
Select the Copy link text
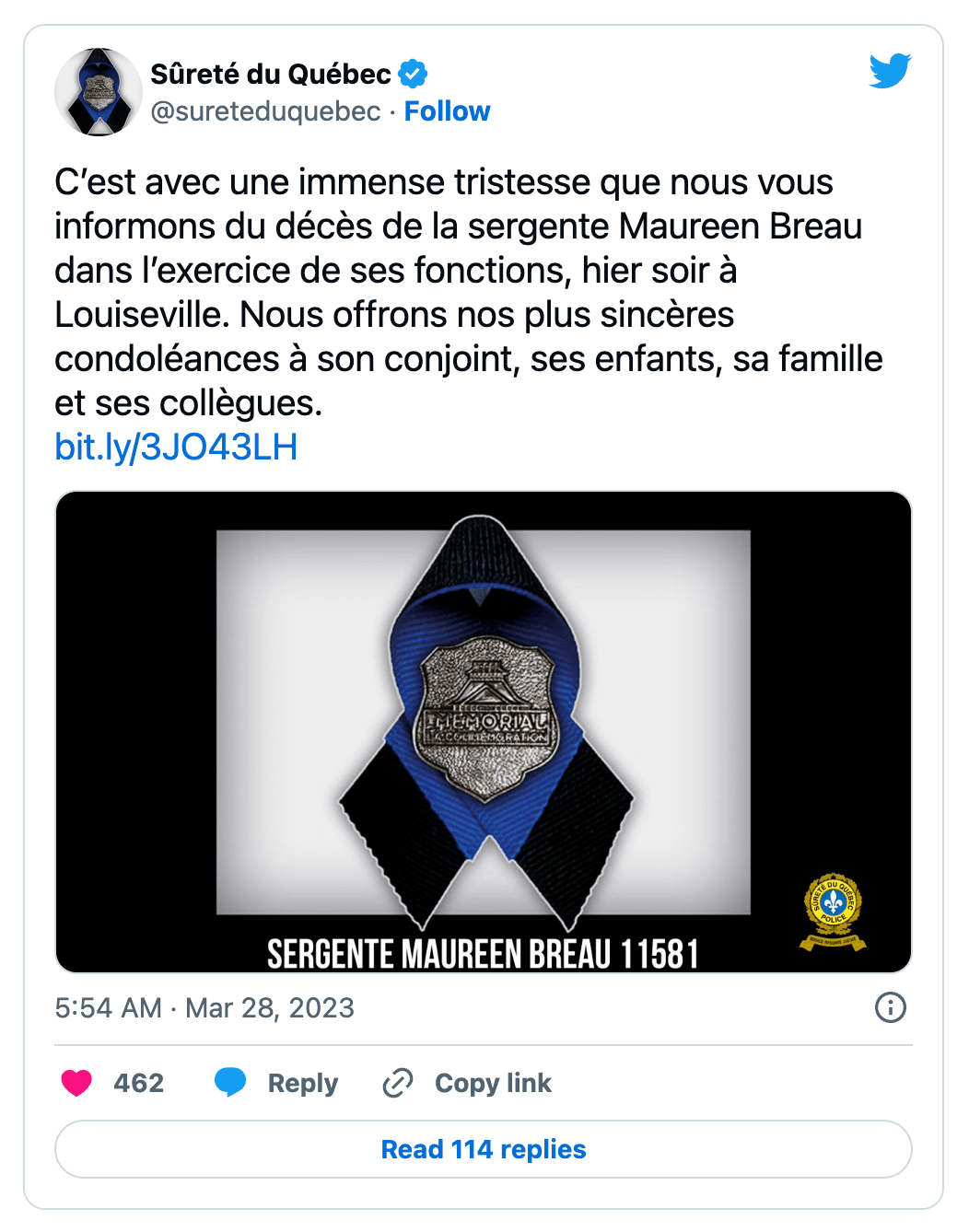pos(493,1083)
